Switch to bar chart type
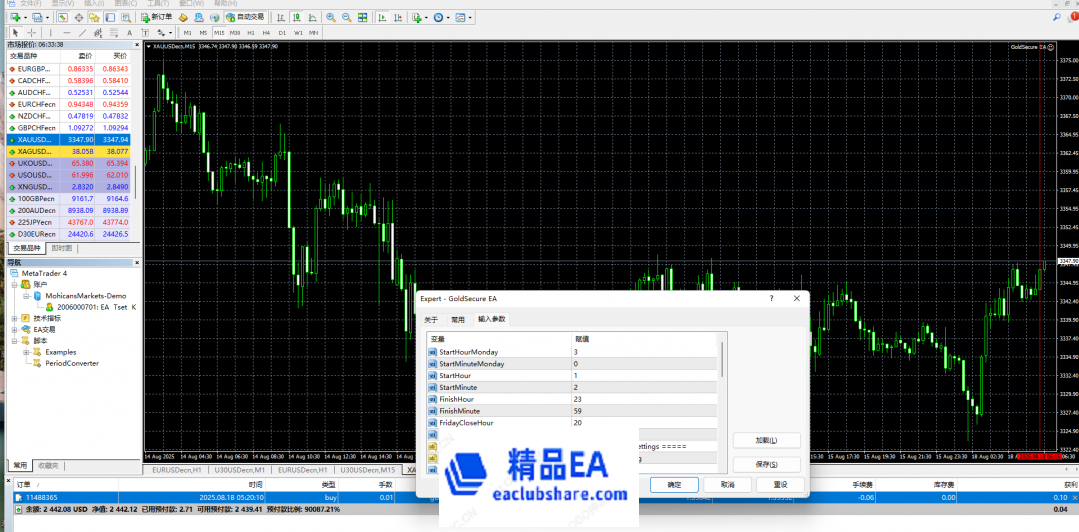1079x532 pixels. pos(281,17)
